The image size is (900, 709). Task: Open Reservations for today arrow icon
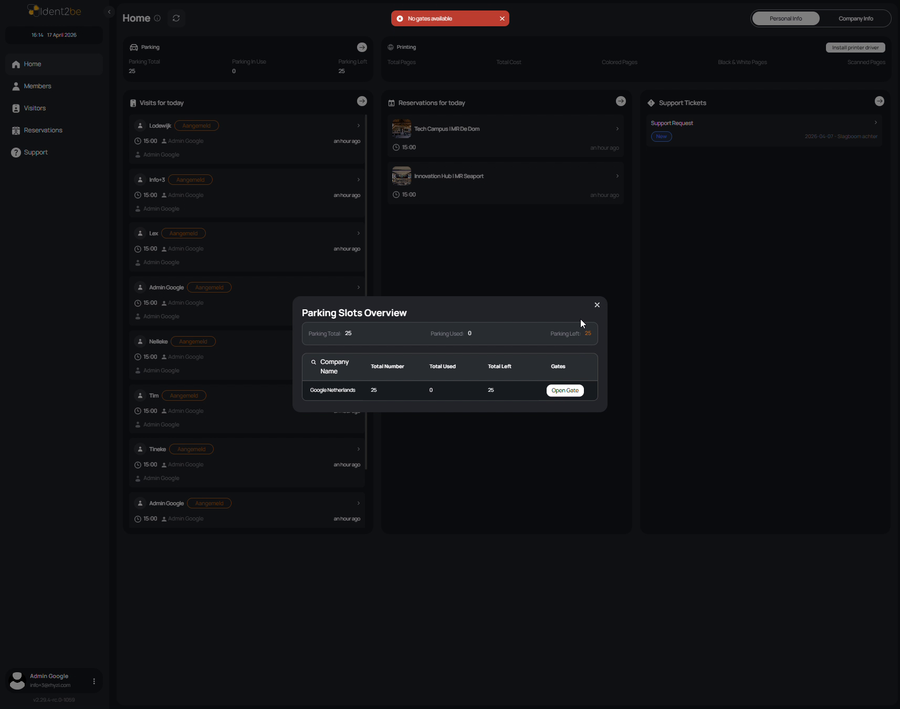620,101
